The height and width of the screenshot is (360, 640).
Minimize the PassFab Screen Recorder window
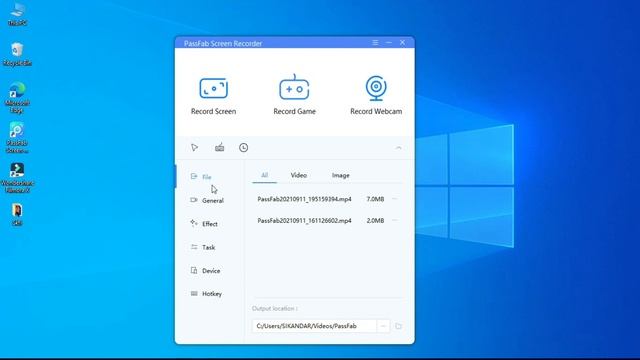389,42
